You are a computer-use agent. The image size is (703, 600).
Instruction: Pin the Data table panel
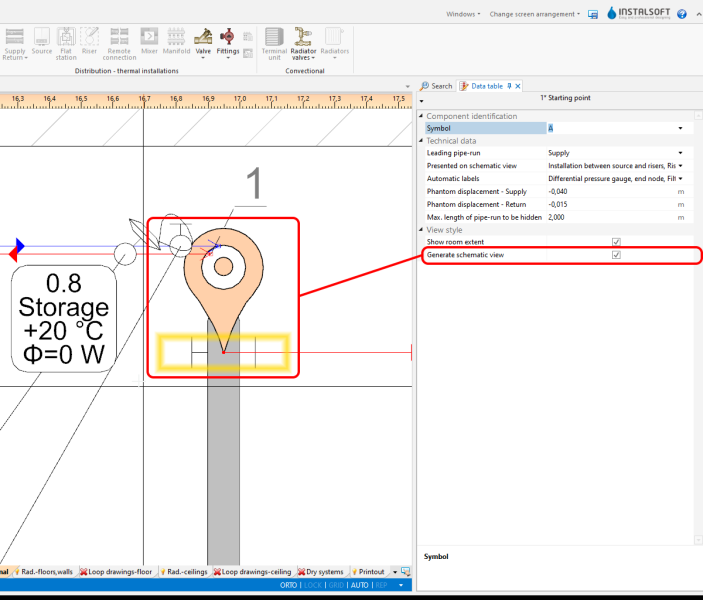509,86
